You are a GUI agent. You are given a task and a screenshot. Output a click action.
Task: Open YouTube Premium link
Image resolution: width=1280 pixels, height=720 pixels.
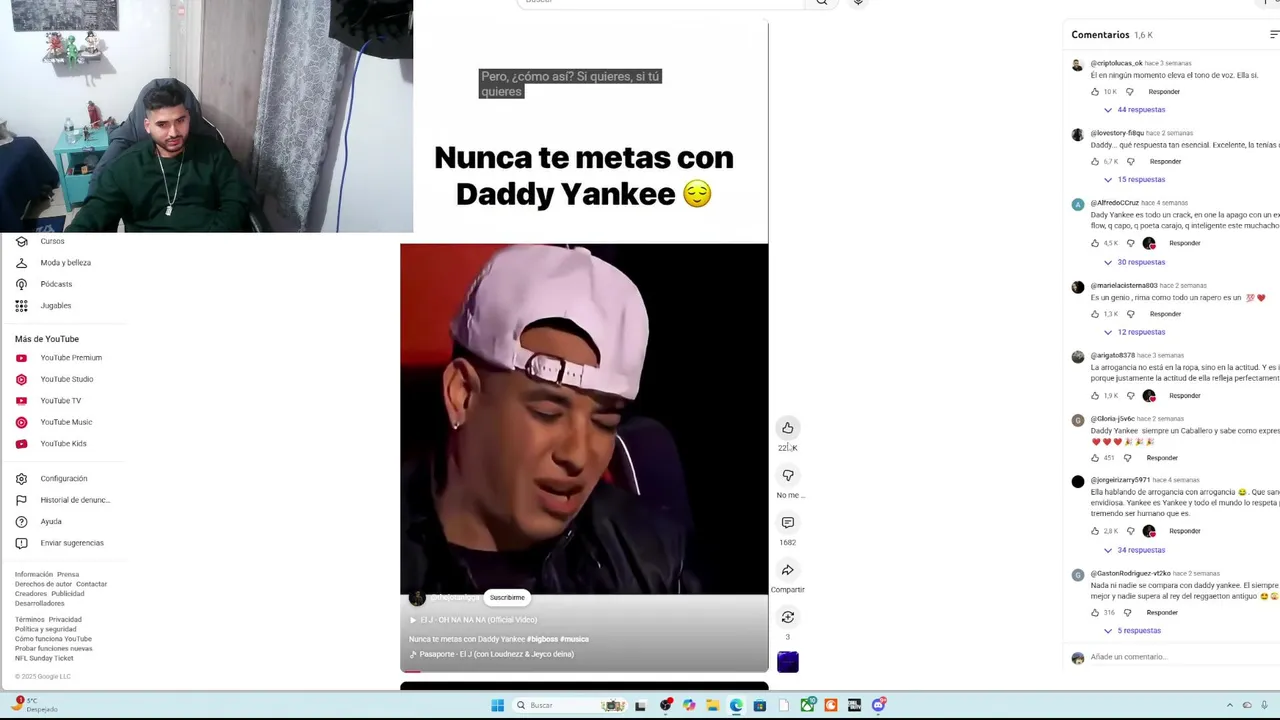70,358
